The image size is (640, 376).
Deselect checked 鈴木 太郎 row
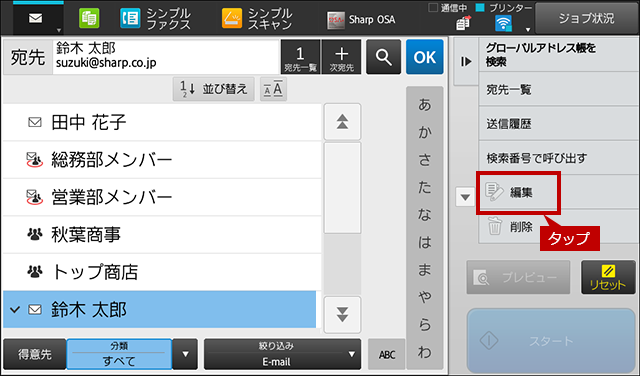pos(160,309)
